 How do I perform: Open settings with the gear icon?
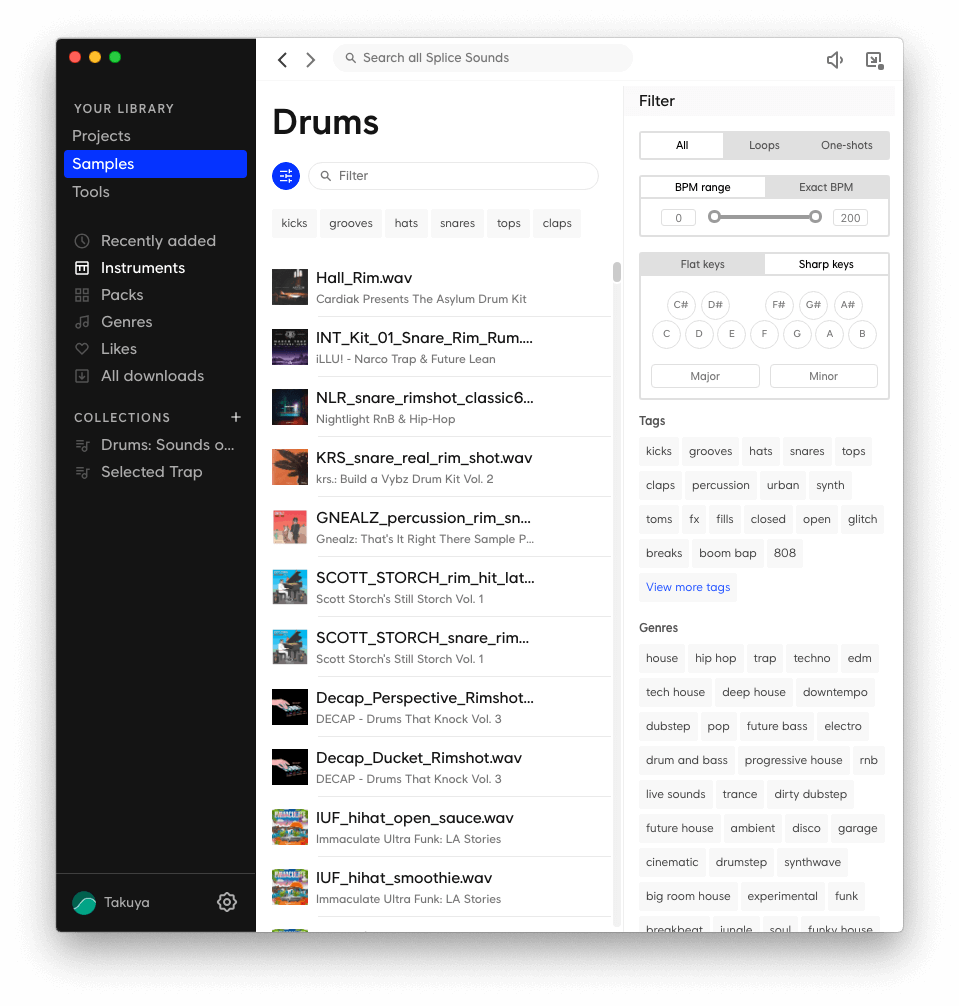[x=227, y=902]
